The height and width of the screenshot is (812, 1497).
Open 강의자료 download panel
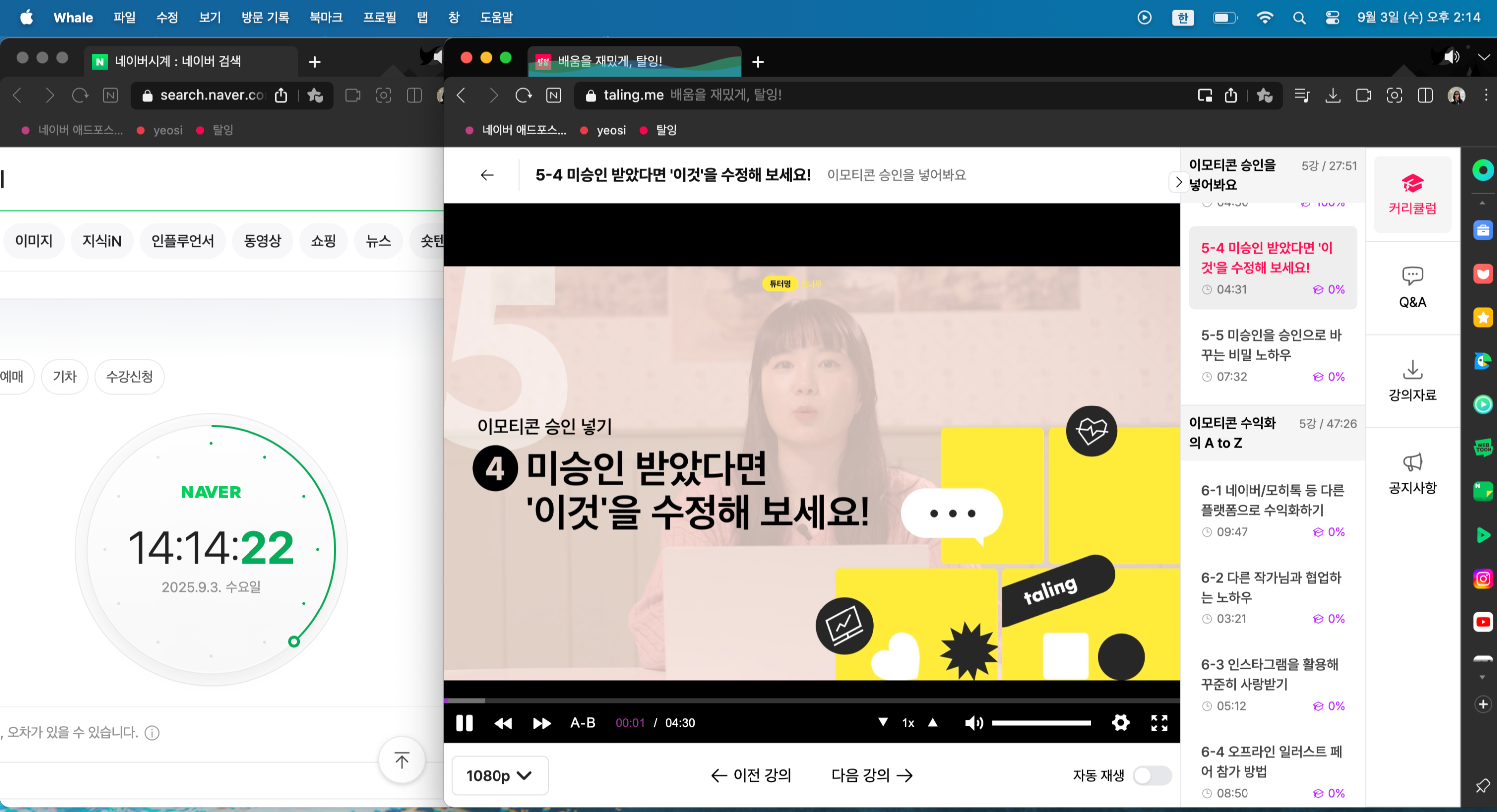click(x=1412, y=381)
